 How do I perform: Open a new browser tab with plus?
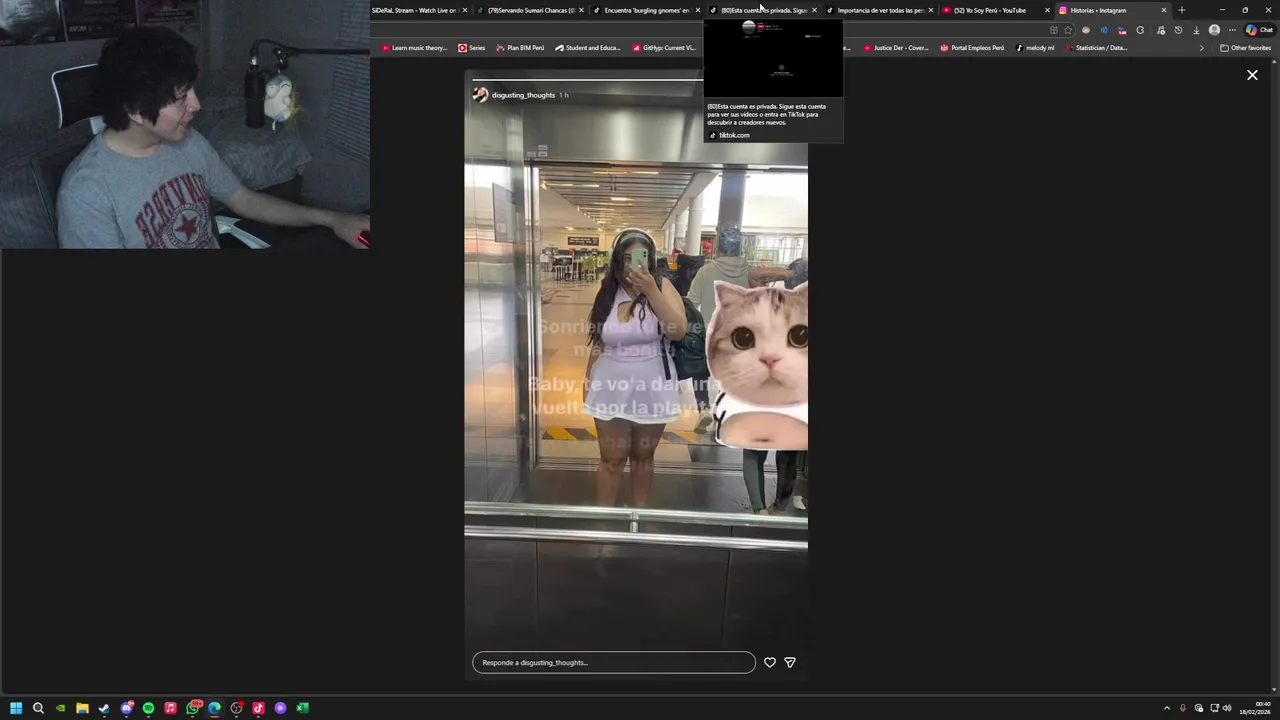pyautogui.click(x=1181, y=10)
